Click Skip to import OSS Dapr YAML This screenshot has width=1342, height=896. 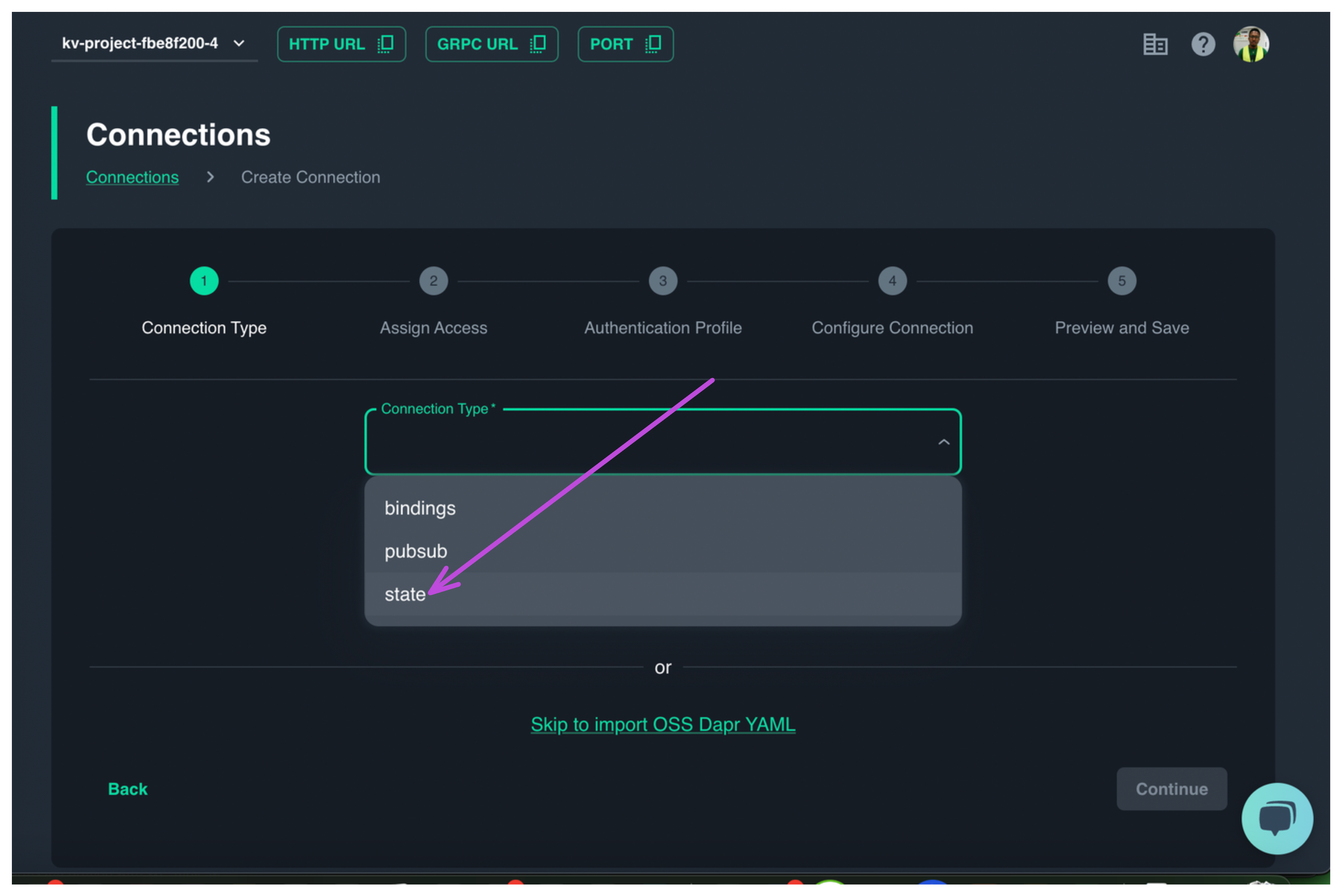point(663,724)
